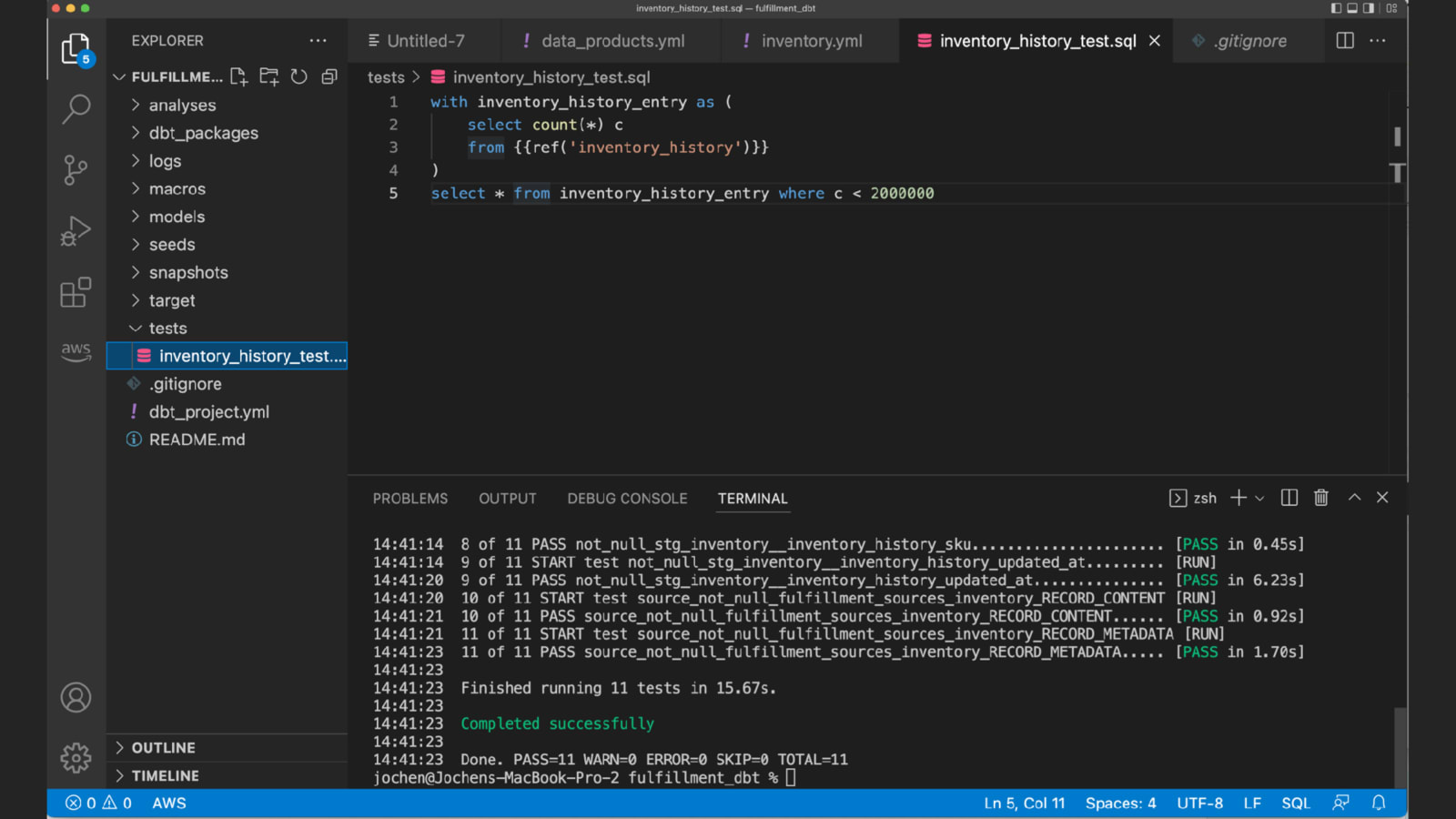
Task: Click Ln 5, Col 11 cursor position
Action: 1025,803
